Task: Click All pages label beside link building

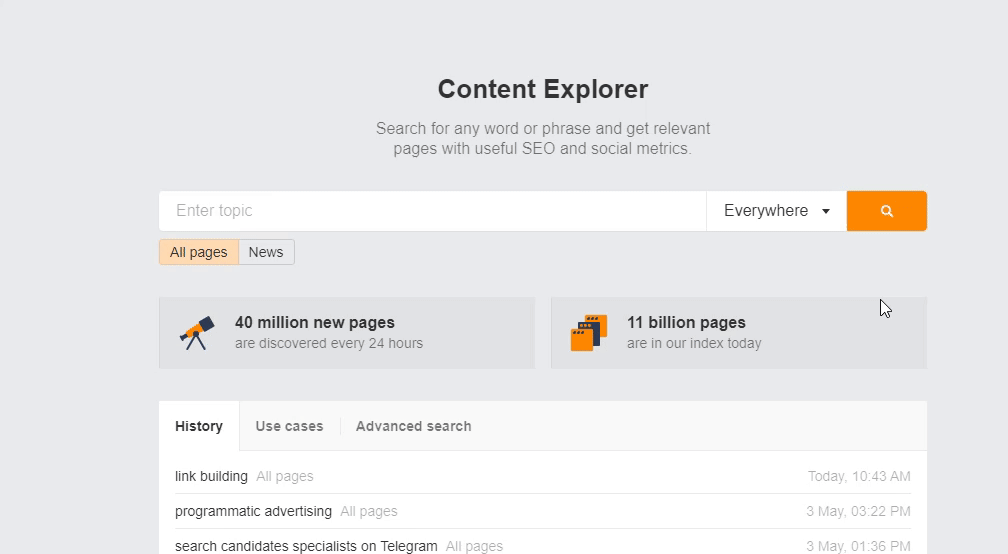Action: (285, 476)
